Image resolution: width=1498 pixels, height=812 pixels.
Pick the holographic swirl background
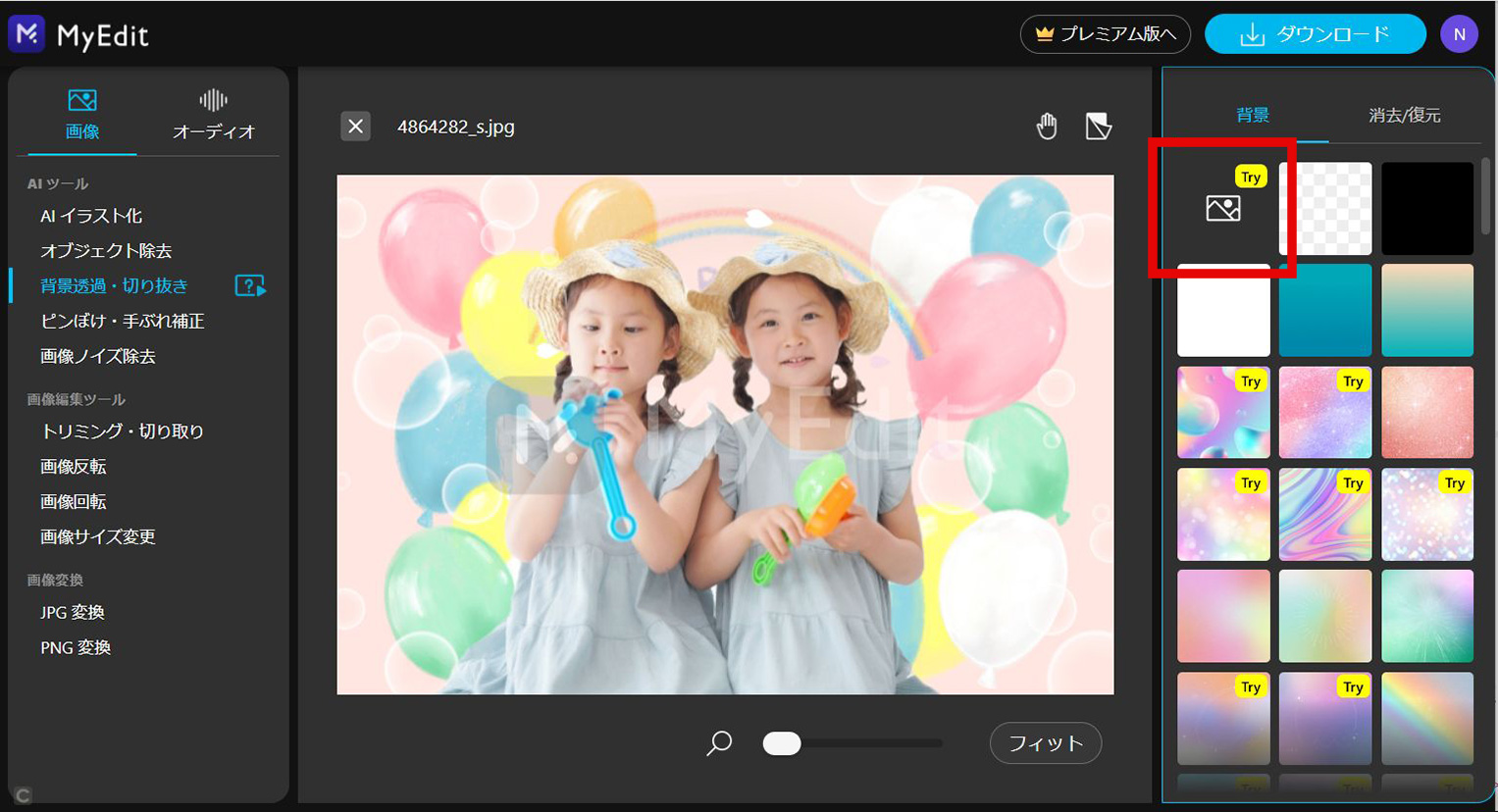[1325, 514]
